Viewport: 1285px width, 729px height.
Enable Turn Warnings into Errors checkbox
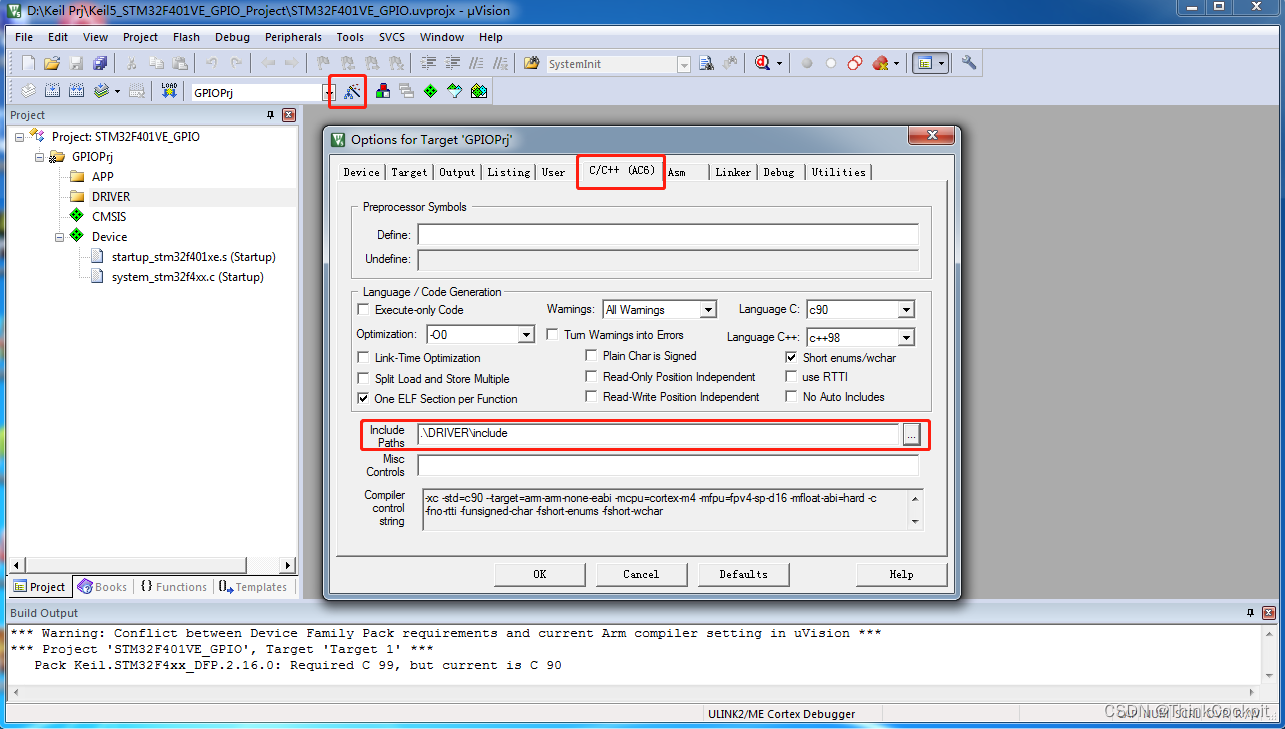tap(553, 335)
